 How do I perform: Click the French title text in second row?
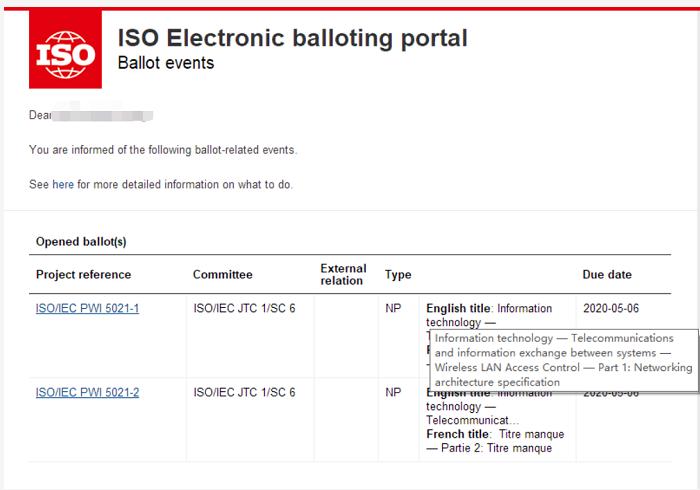pyautogui.click(x=495, y=441)
